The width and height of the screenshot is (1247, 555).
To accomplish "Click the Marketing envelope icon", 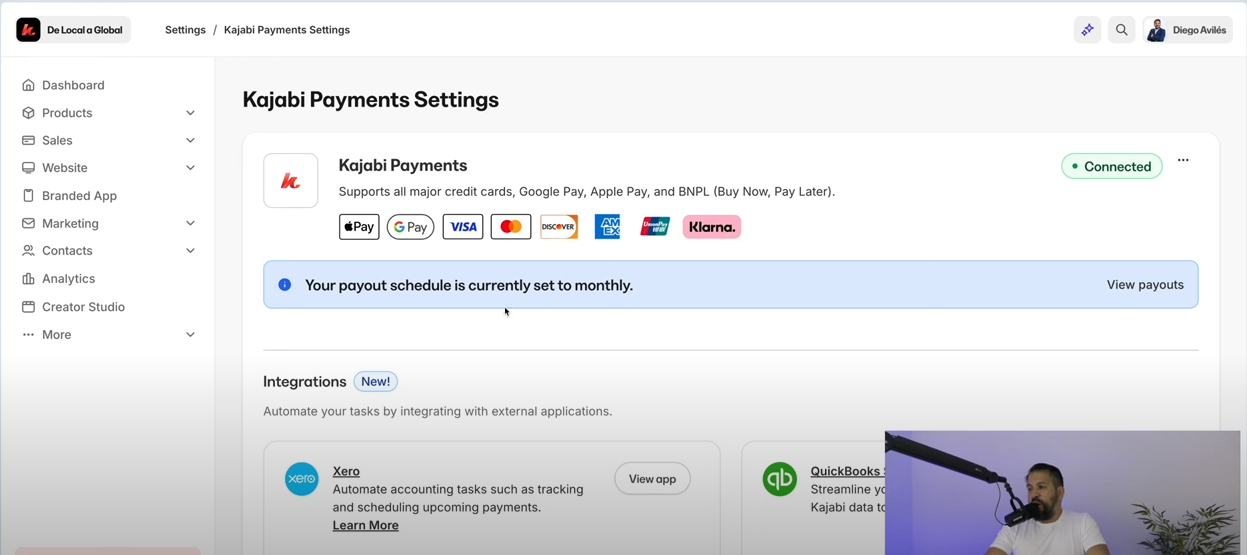I will pyautogui.click(x=28, y=223).
